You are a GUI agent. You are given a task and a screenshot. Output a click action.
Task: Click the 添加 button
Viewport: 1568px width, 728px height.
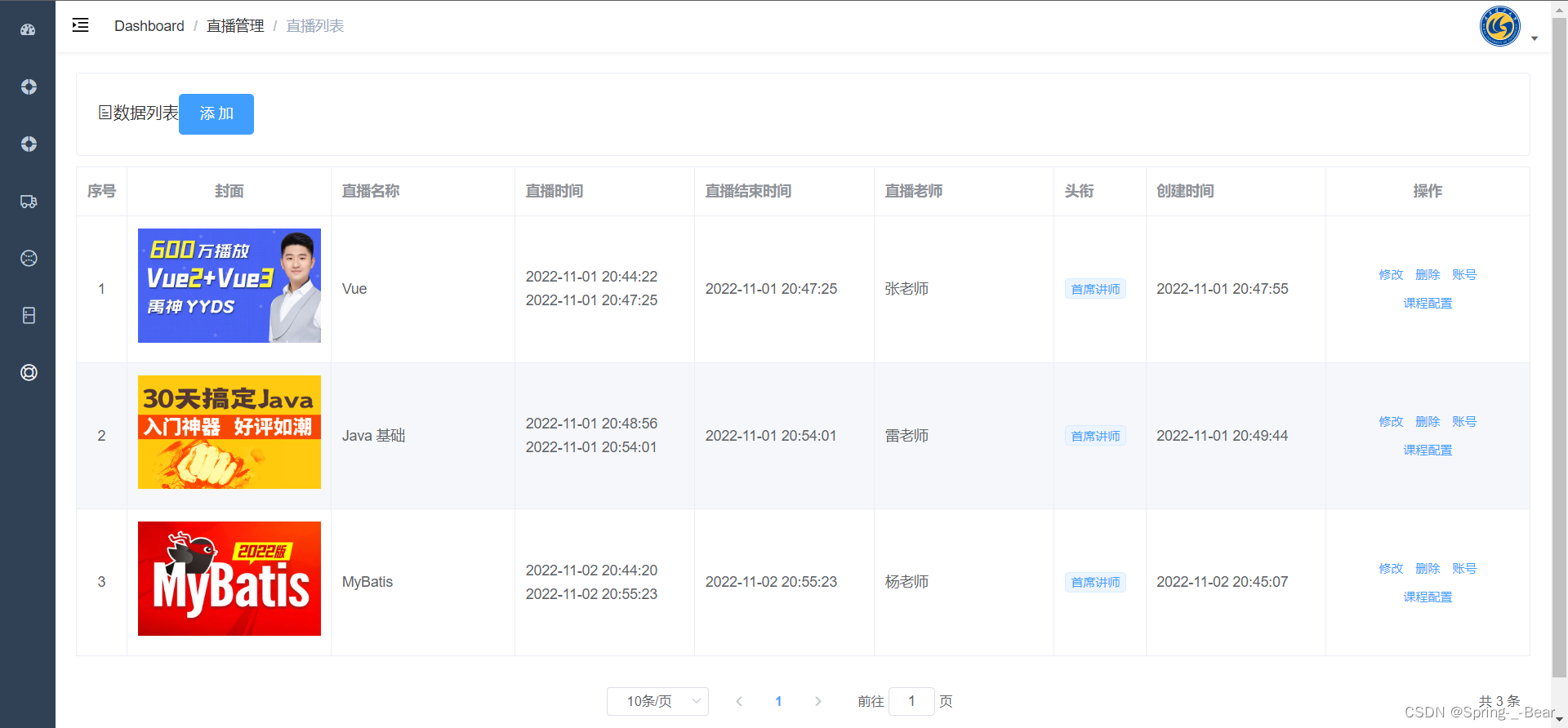(x=216, y=114)
